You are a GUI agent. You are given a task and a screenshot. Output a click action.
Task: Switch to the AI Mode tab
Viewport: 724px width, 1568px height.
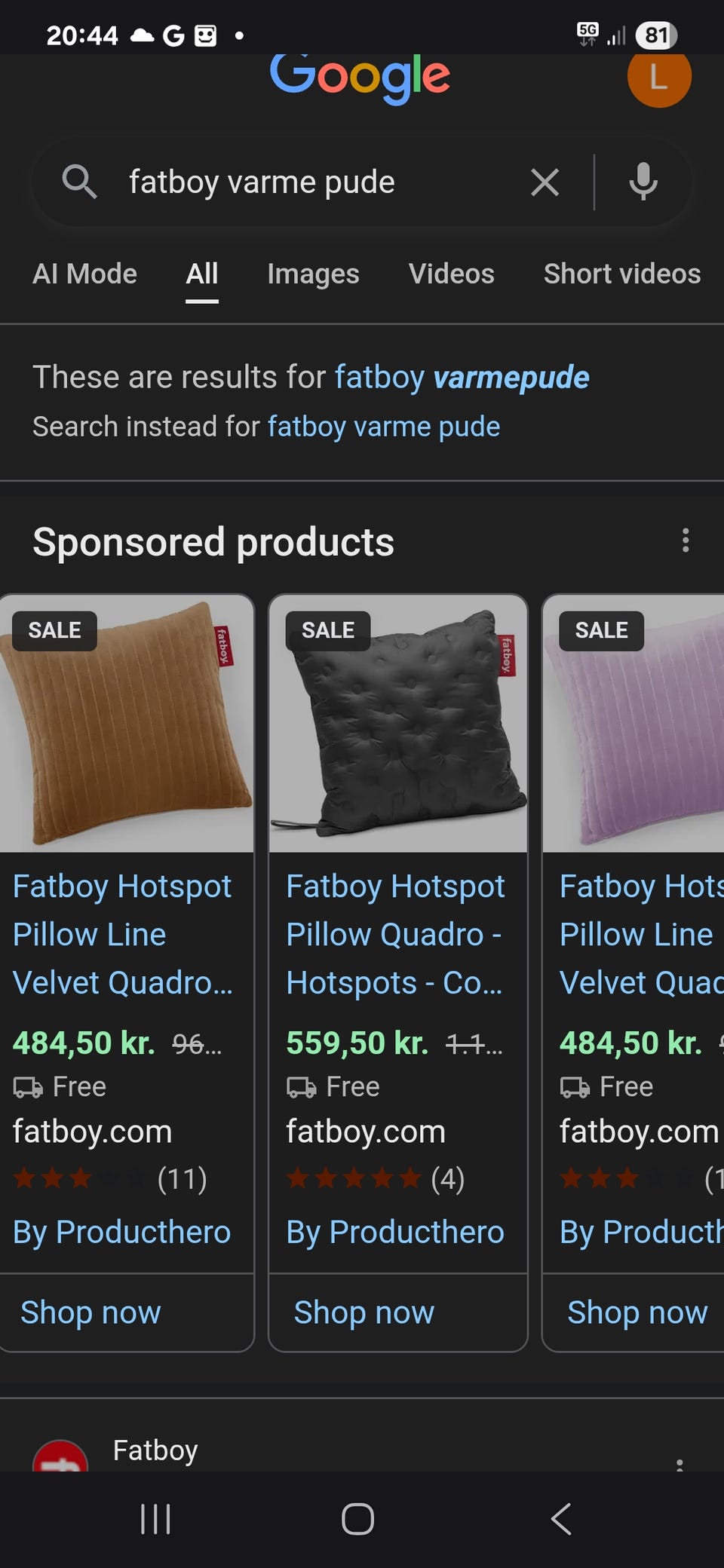coord(84,274)
